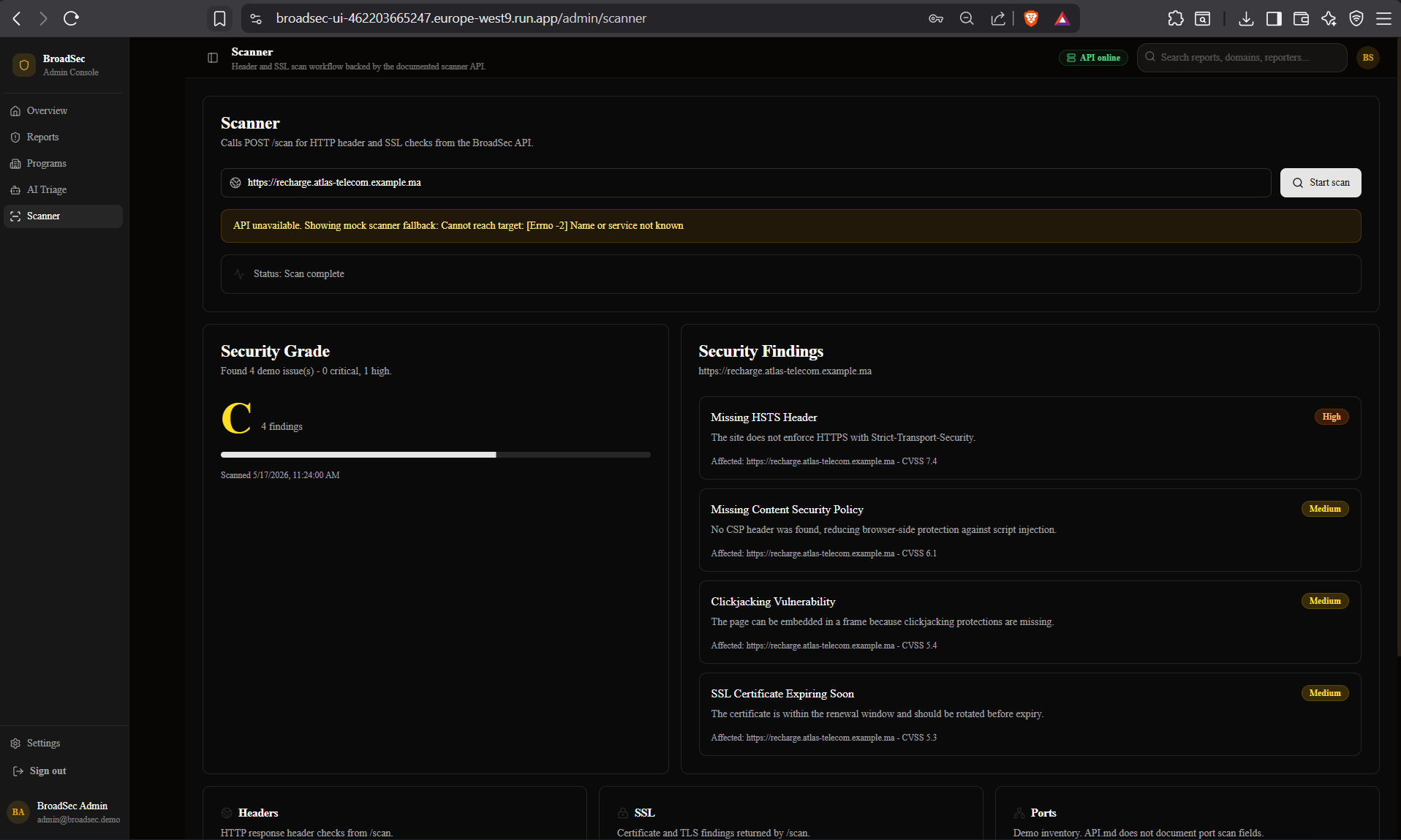Open the Clickjacking Vulnerability finding
This screenshot has height=840, width=1401.
click(x=1030, y=622)
